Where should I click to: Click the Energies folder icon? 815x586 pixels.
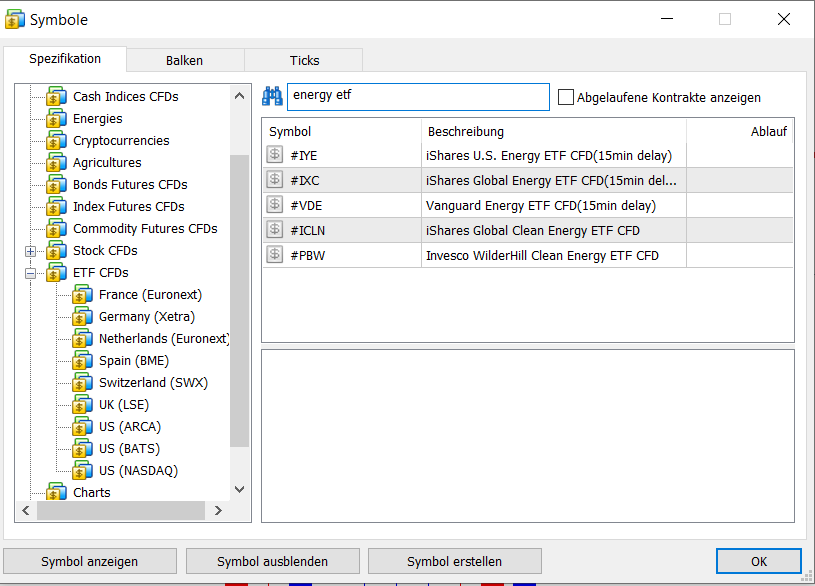coord(56,119)
